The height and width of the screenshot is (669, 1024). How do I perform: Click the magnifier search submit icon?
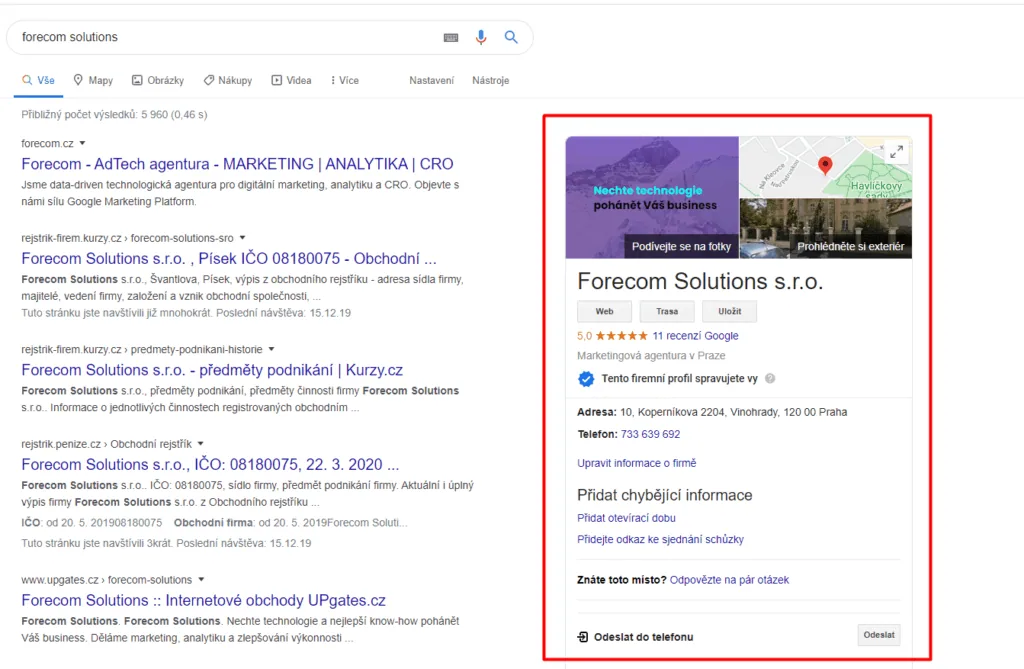tap(511, 37)
